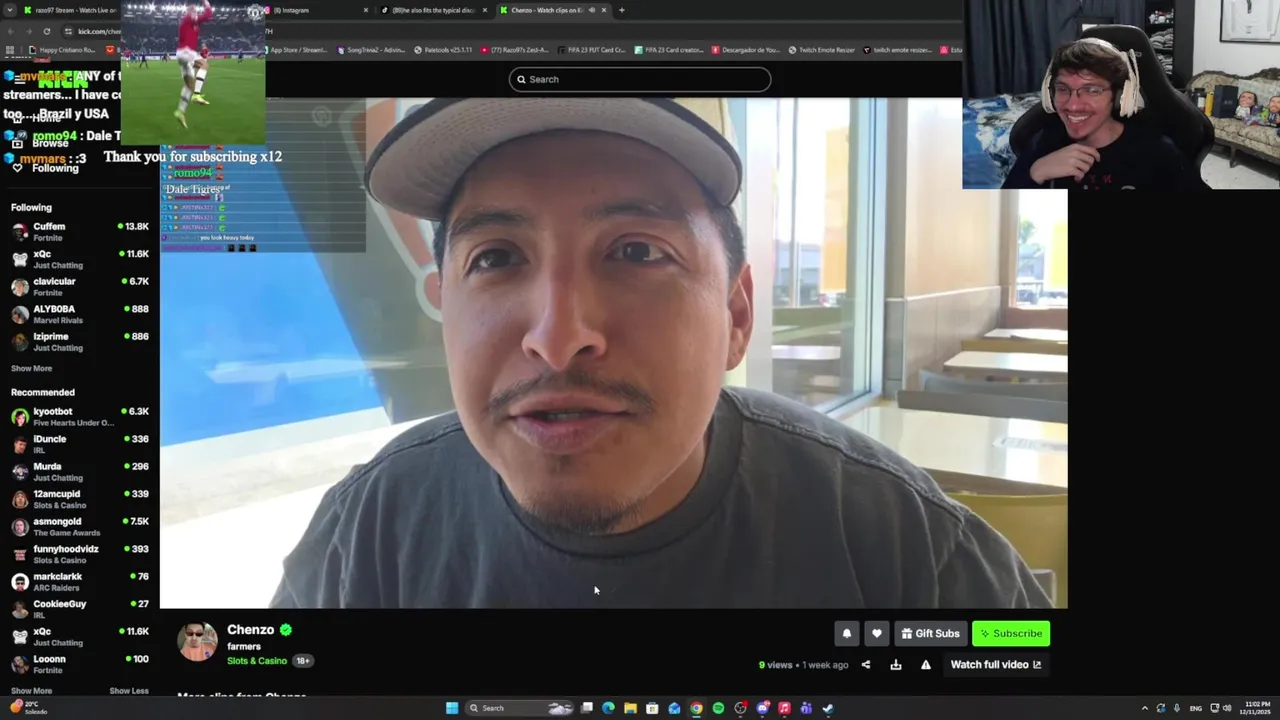Viewport: 1280px width, 720px height.
Task: Click the Gift Subs button
Action: point(931,633)
